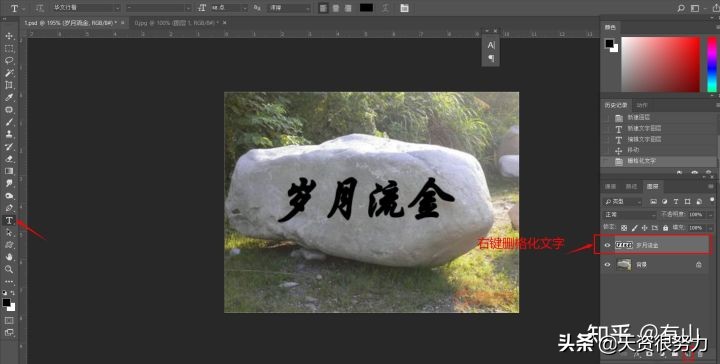Open the Warp Text option

387,8
